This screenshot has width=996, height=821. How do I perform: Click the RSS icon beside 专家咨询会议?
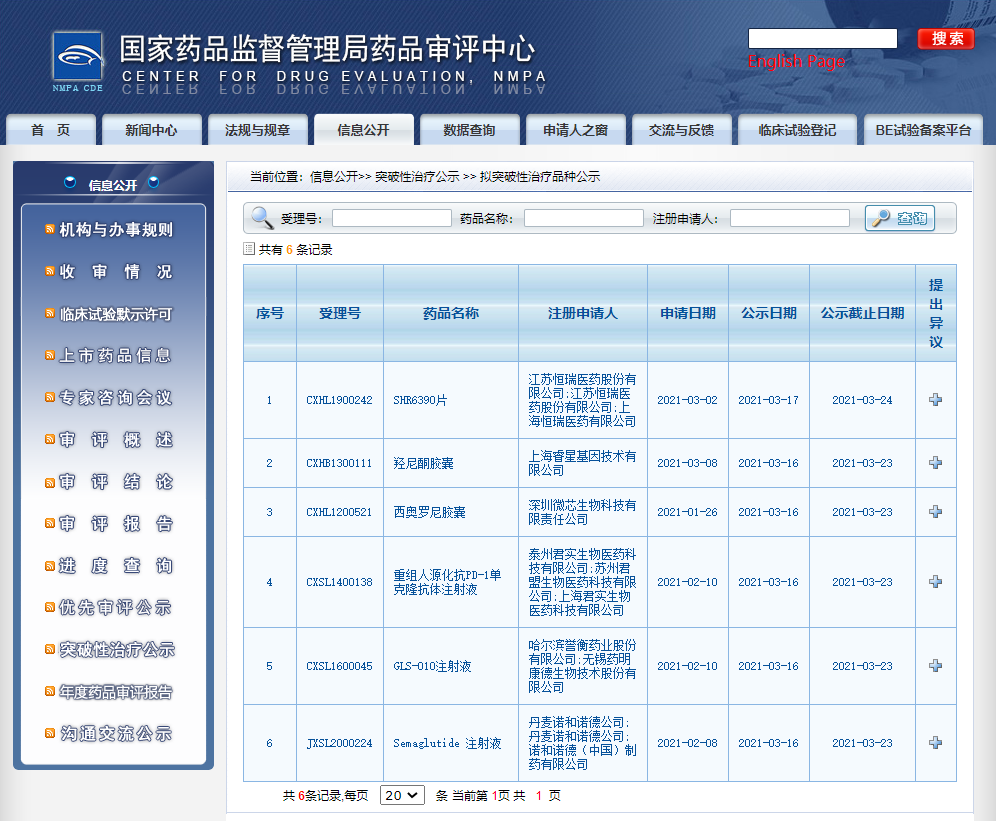pos(50,397)
